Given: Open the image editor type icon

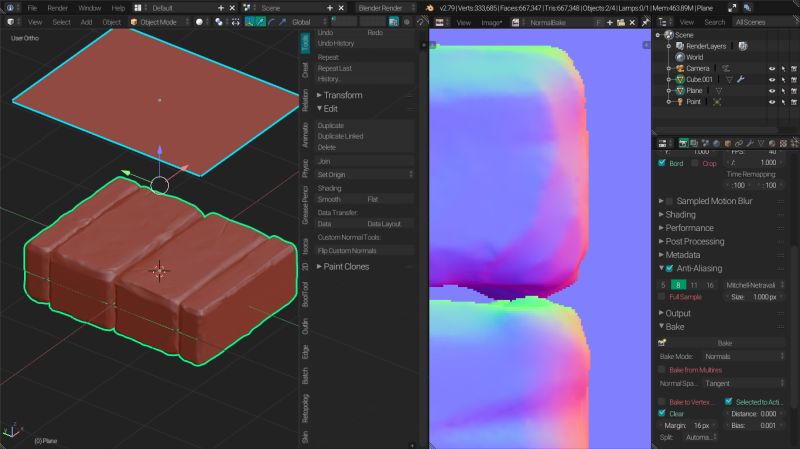Looking at the screenshot, I should tap(439, 22).
